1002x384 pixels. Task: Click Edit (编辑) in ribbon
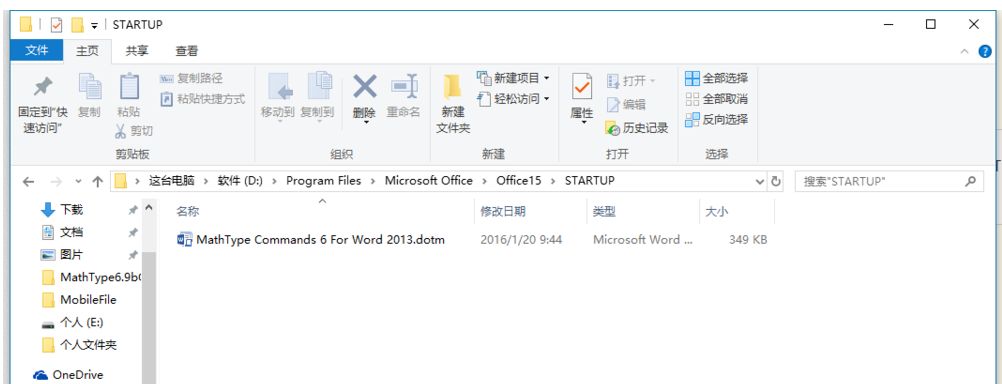[x=626, y=105]
